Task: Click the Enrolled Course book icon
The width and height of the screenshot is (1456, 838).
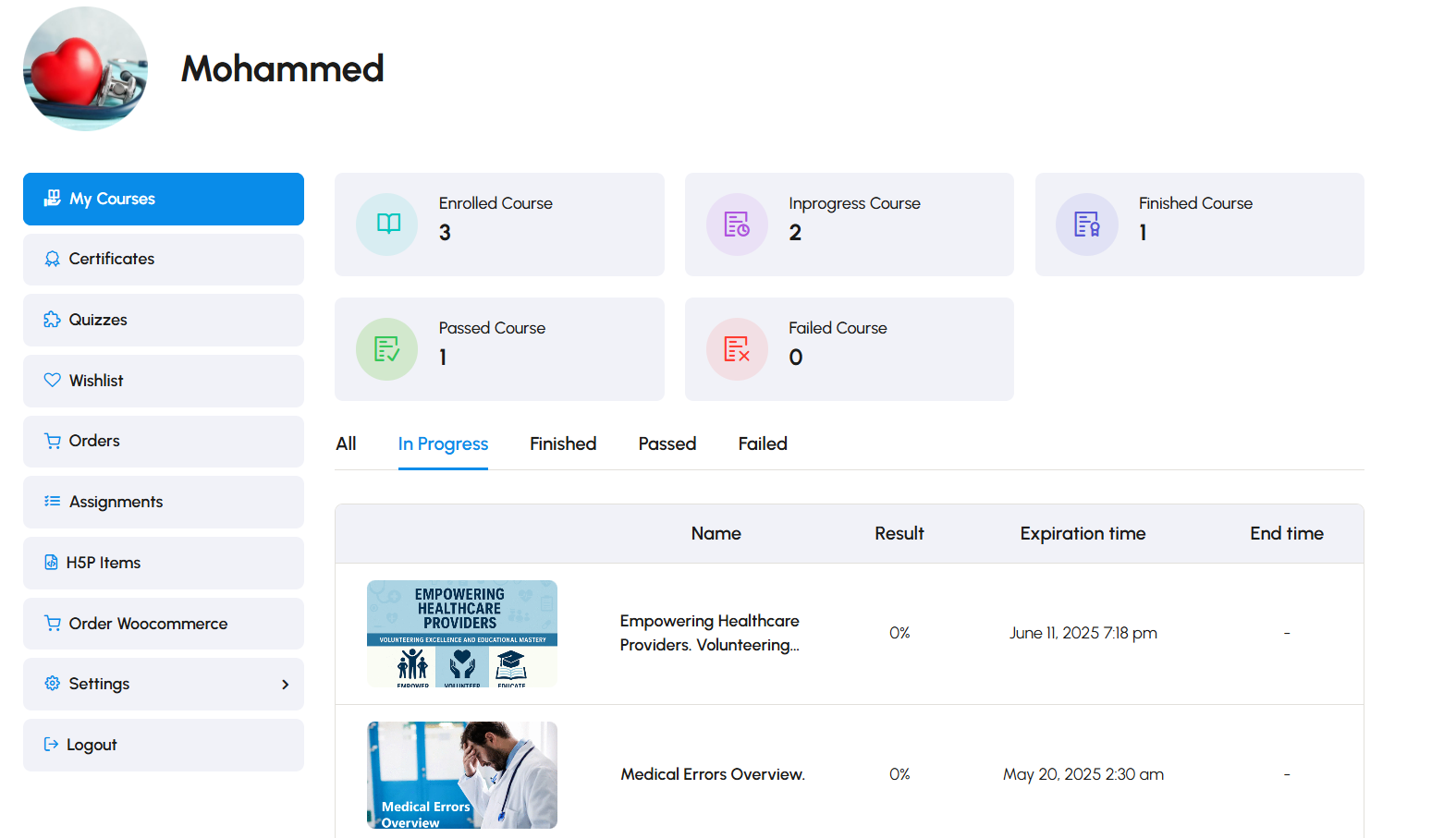Action: pos(387,224)
